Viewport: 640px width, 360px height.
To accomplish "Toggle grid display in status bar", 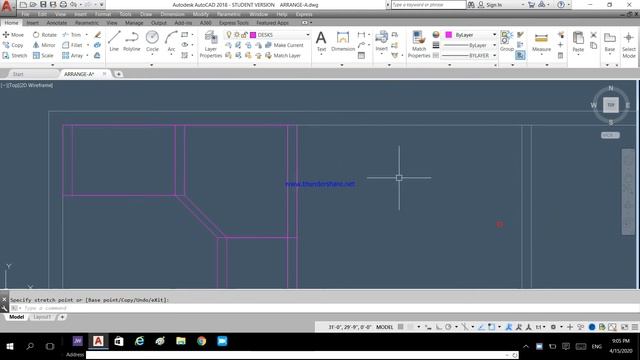I will [x=401, y=327].
